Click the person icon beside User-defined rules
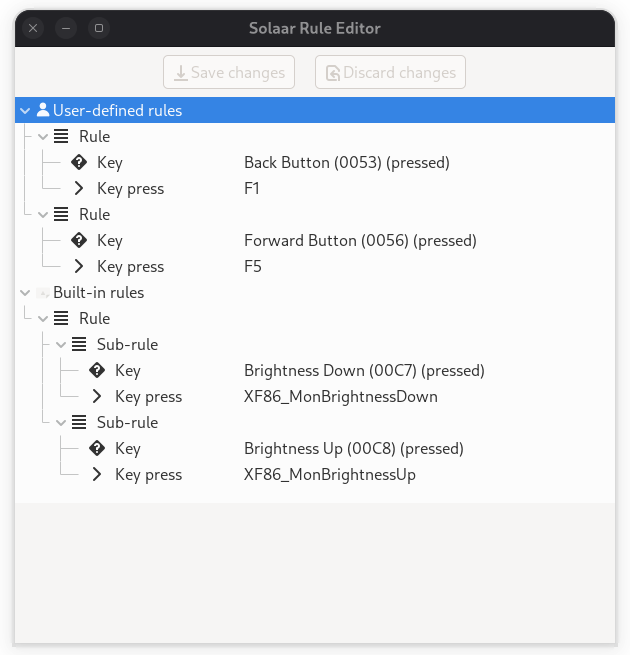 pos(43,110)
